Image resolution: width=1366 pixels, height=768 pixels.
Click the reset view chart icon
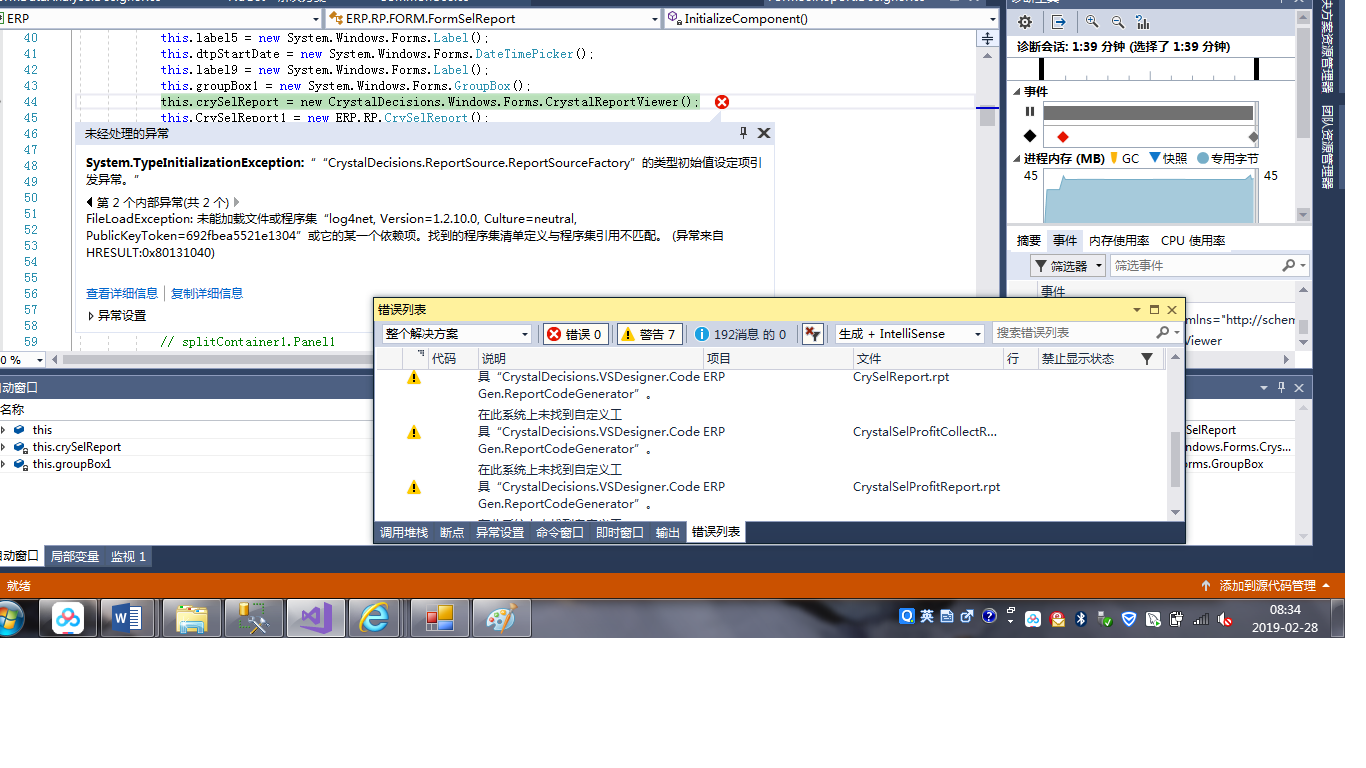click(x=1143, y=22)
